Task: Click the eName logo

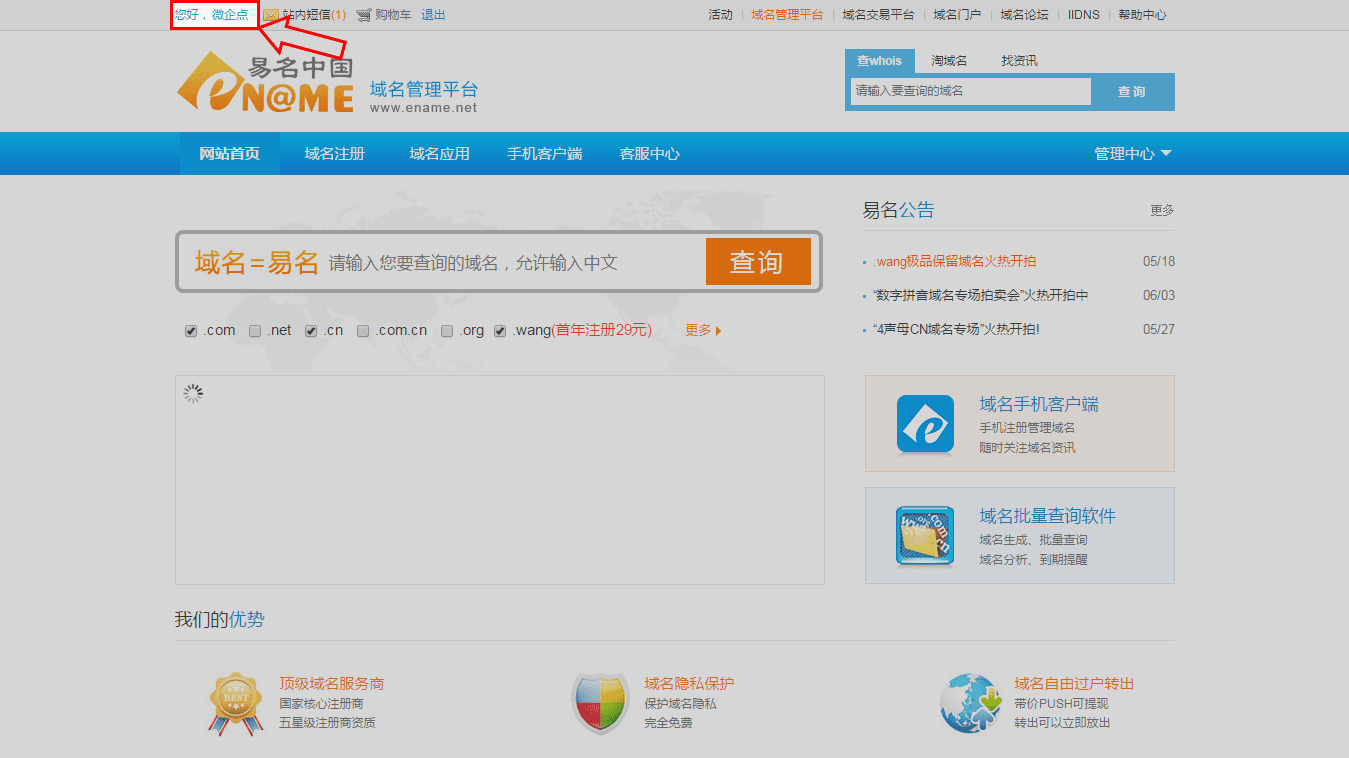Action: 265,83
